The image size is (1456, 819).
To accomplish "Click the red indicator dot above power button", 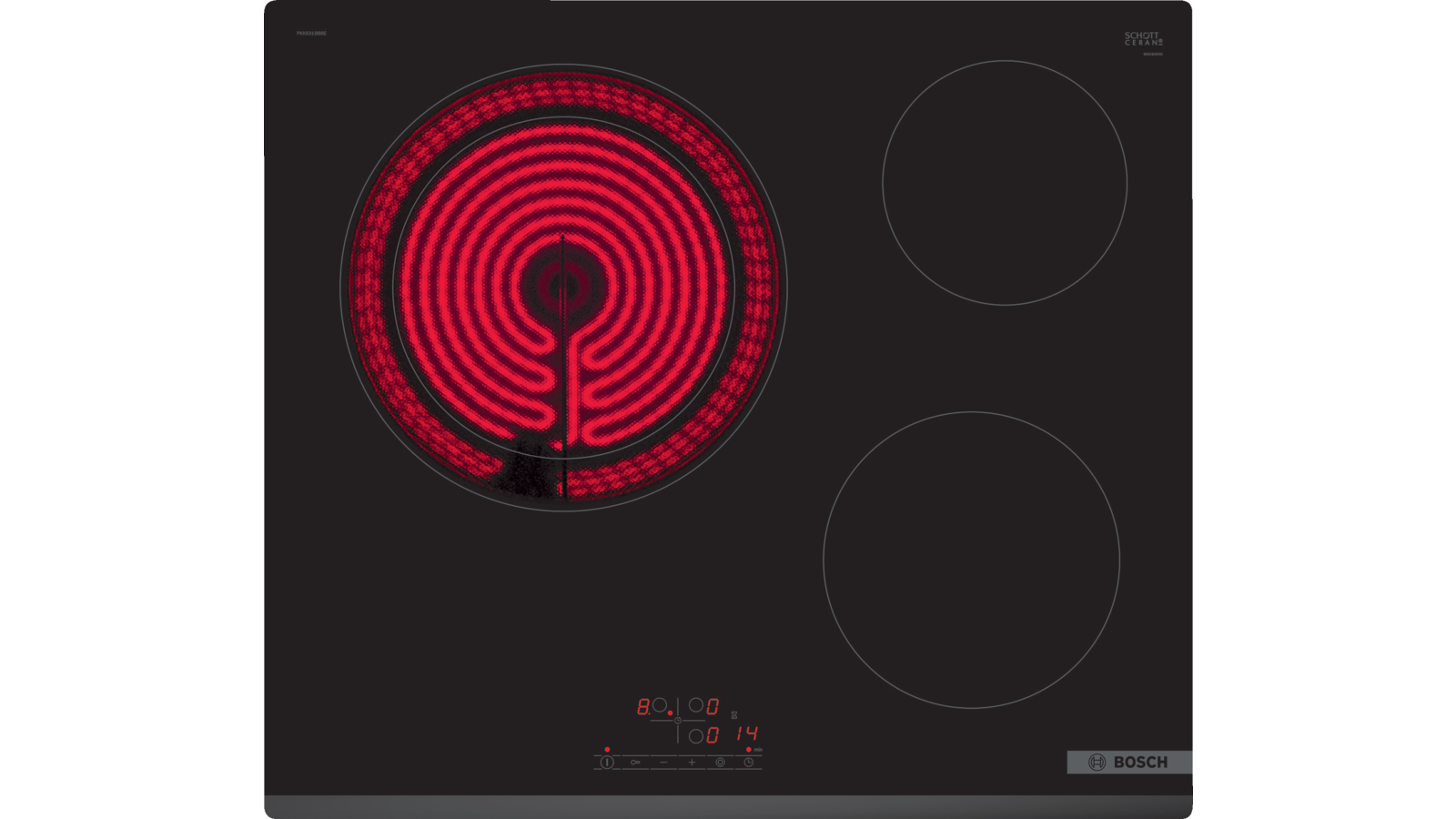I will tap(607, 749).
